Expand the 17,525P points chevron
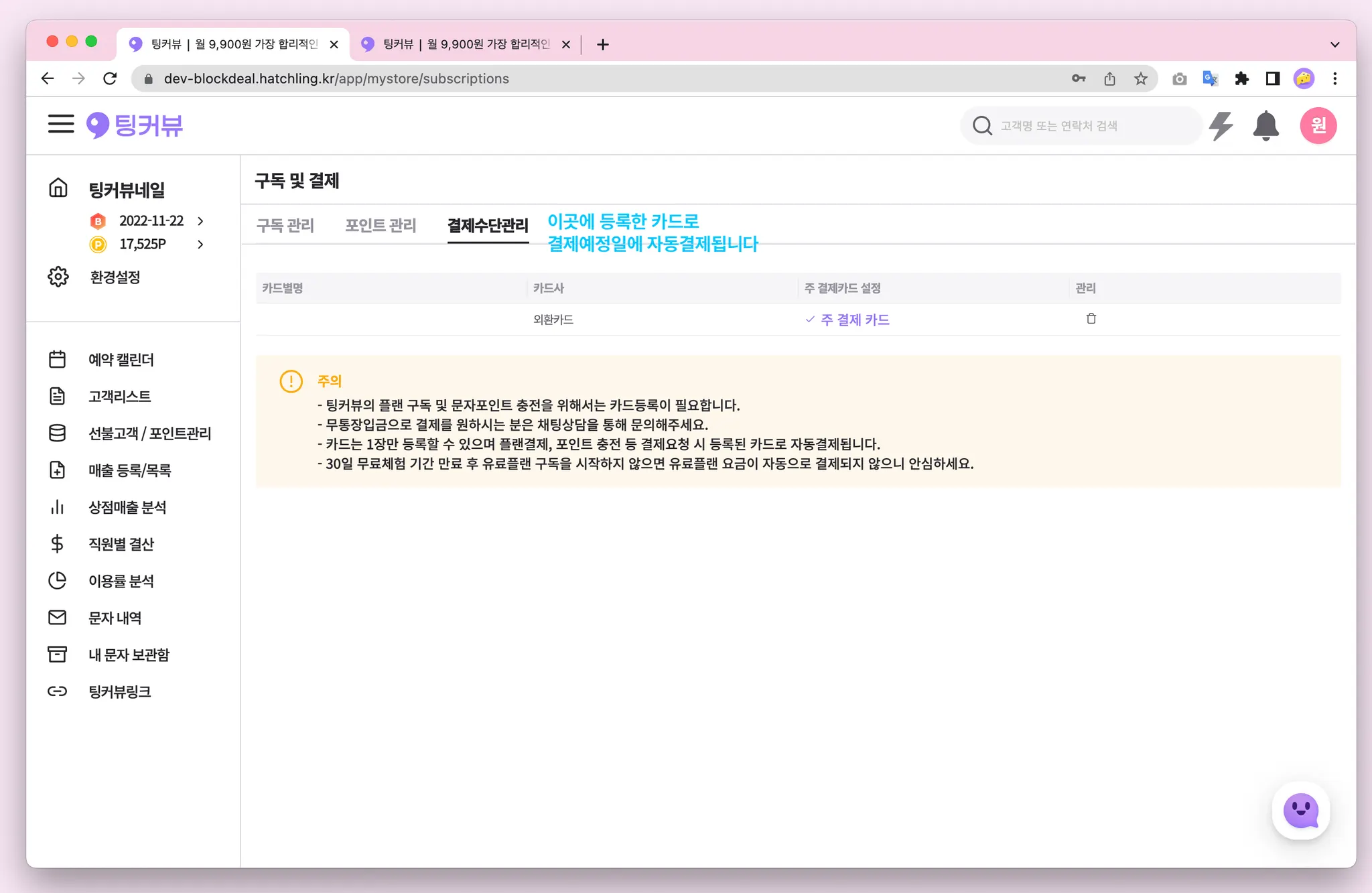The image size is (1372, 893). point(200,245)
